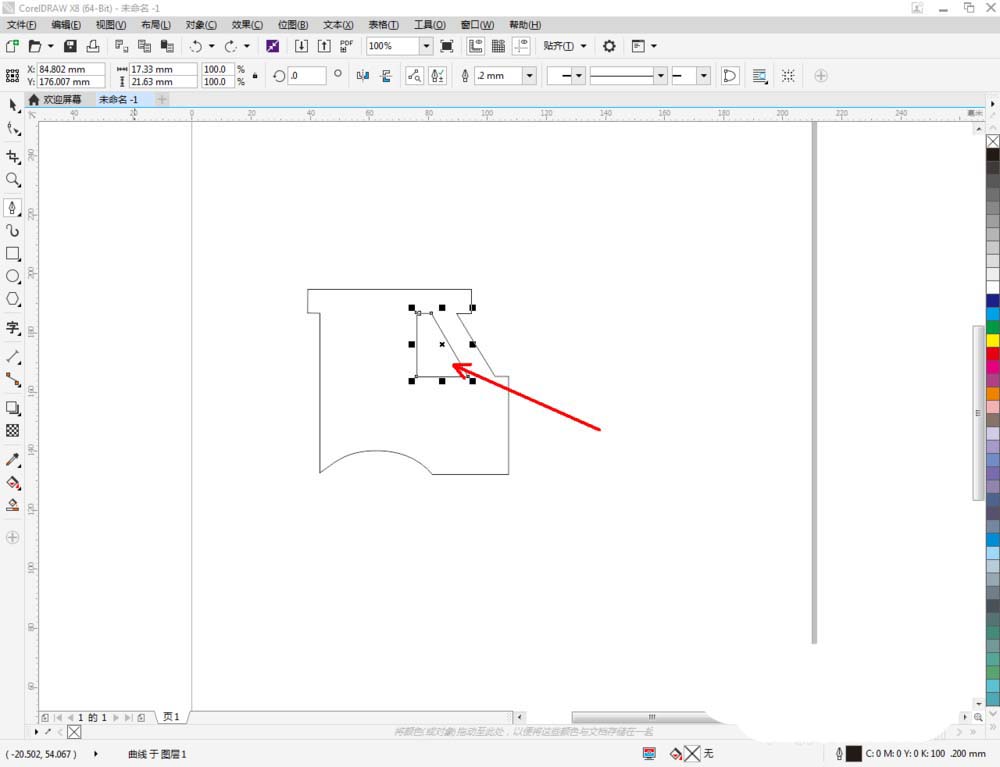
Task: Select the Smart Fill tool
Action: [13, 506]
